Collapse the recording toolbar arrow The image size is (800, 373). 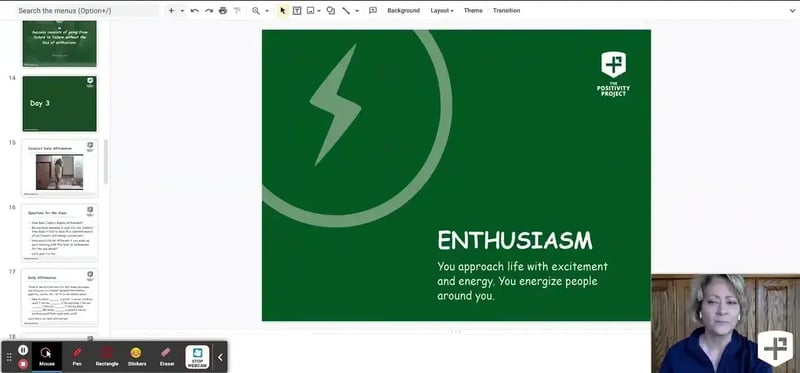coord(220,357)
